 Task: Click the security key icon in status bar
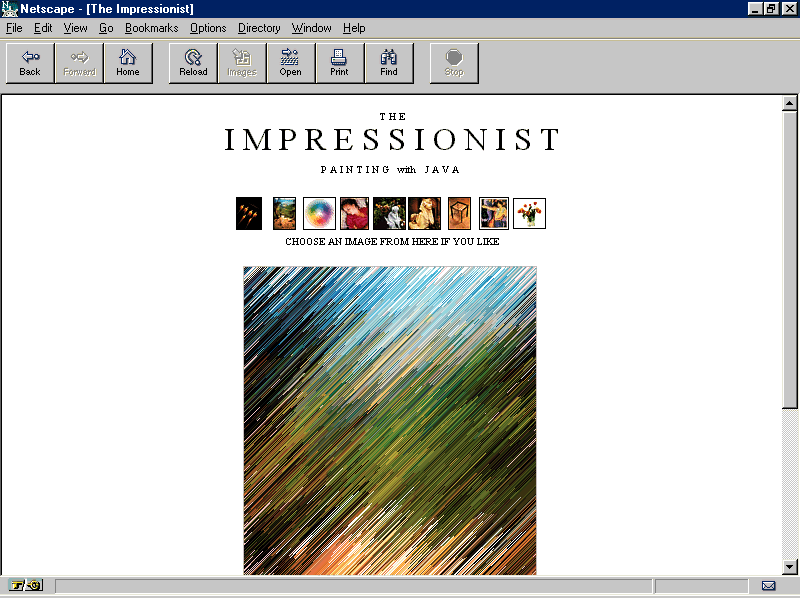26,586
